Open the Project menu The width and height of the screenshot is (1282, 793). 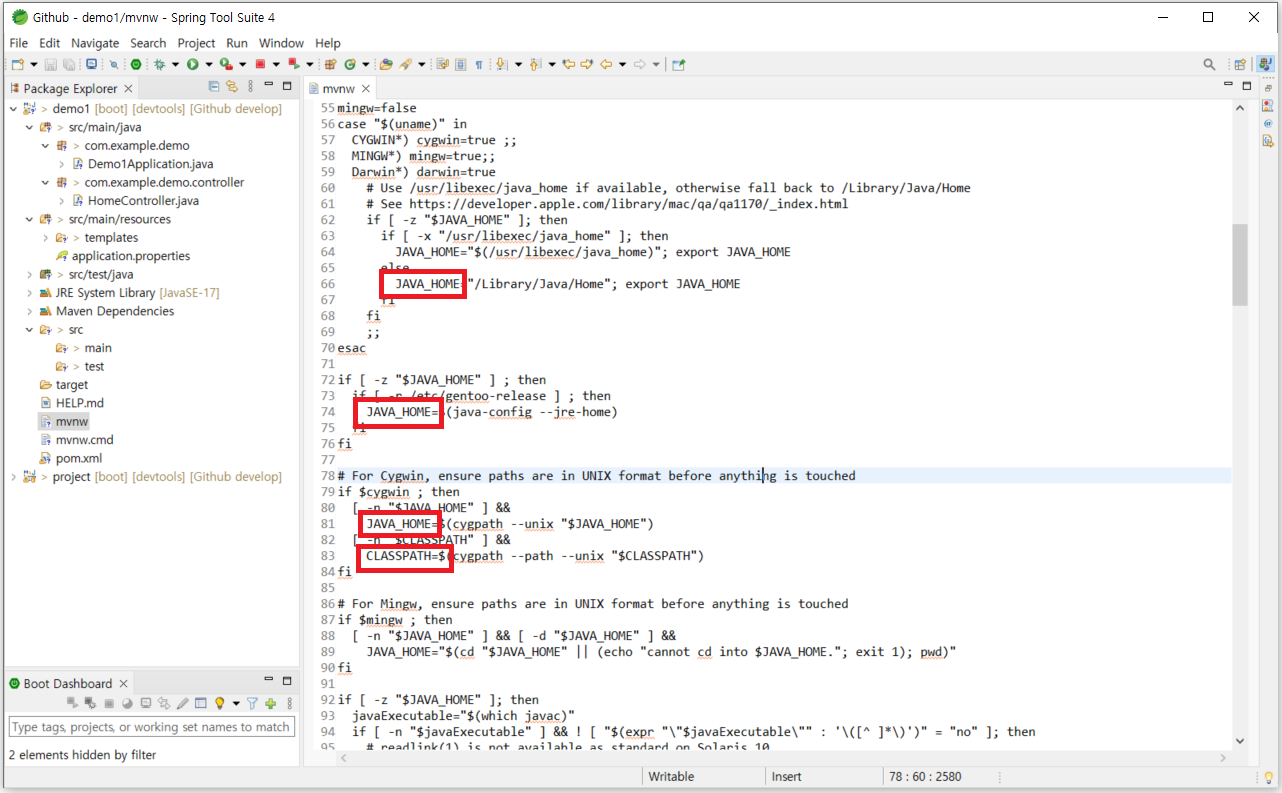[196, 43]
